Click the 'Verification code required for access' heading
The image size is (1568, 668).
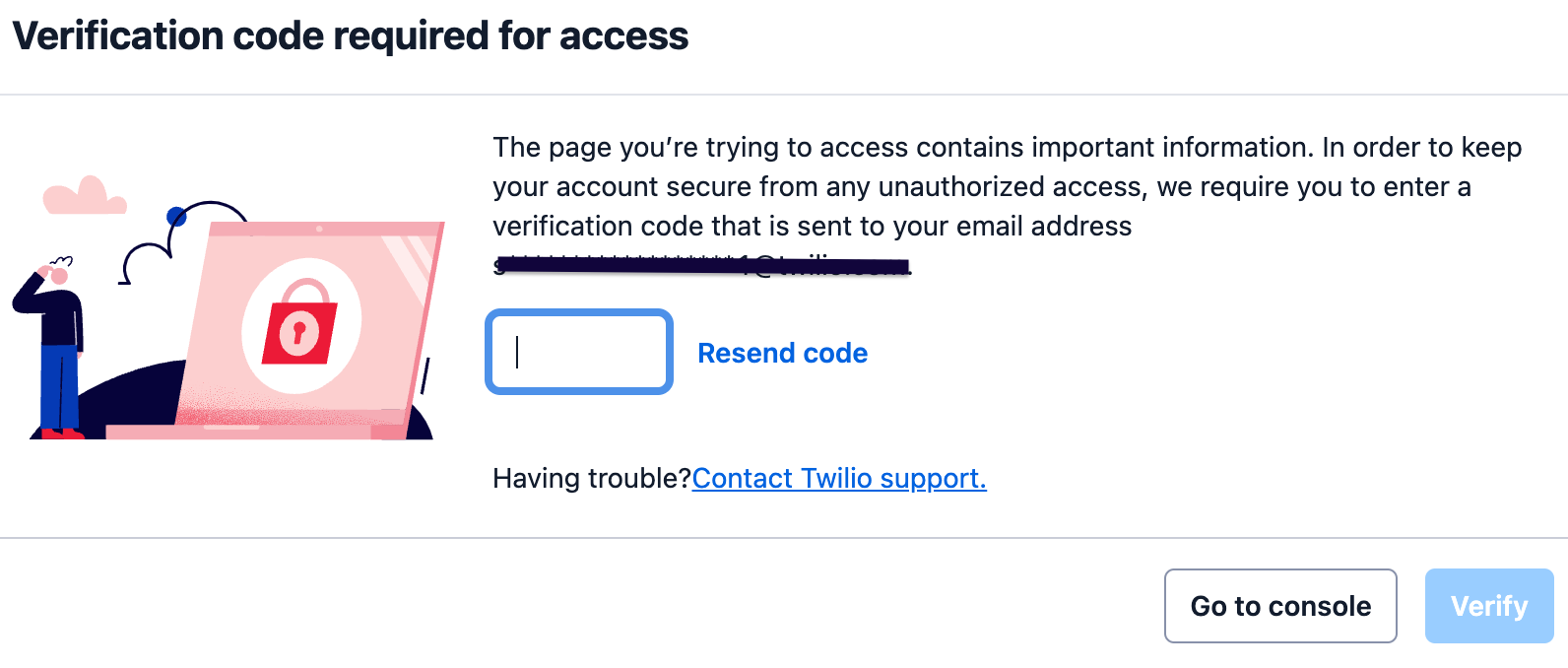[x=351, y=36]
